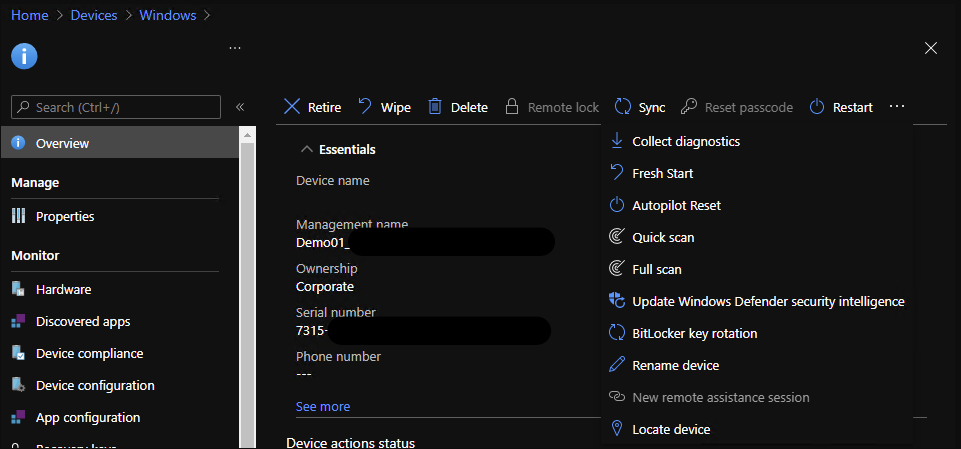Click the Device compliance icon
The image size is (961, 449).
(18, 353)
